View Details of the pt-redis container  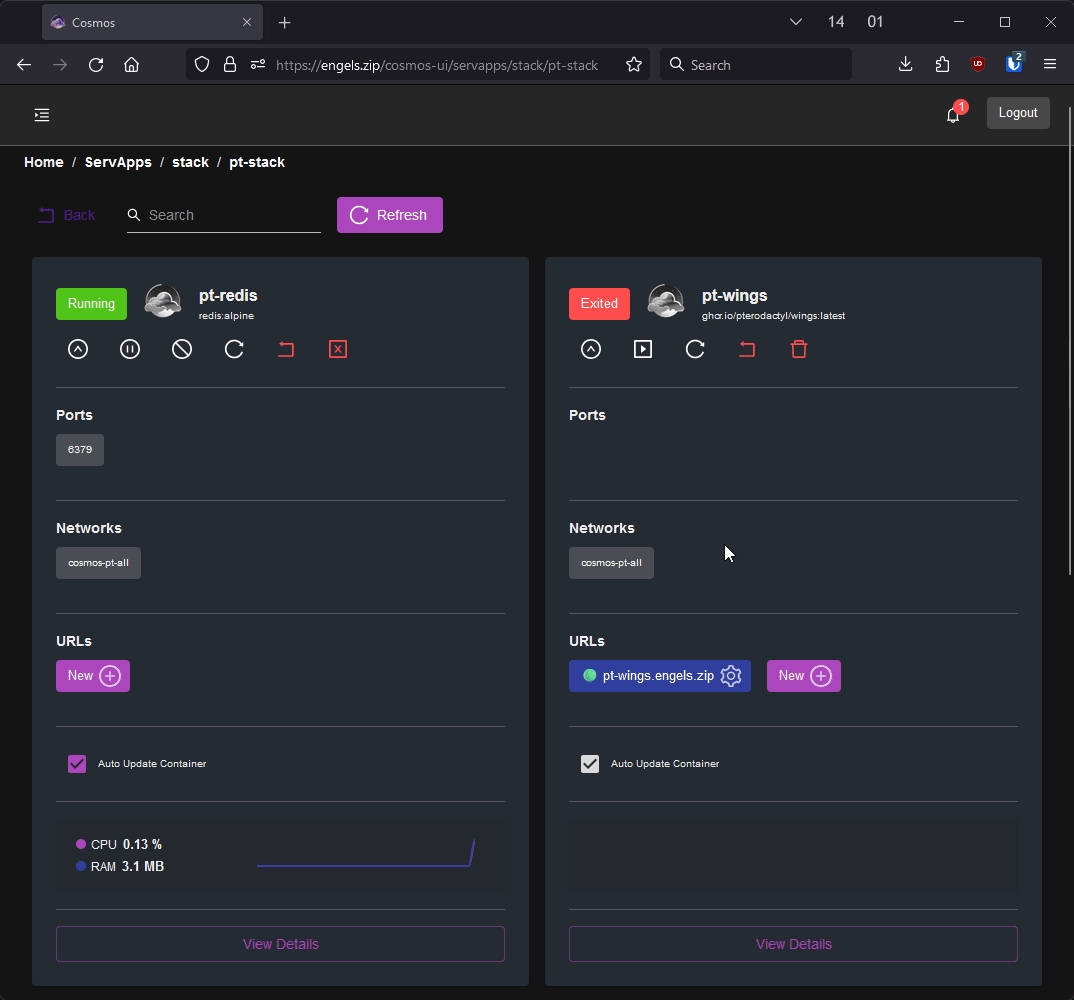[280, 944]
